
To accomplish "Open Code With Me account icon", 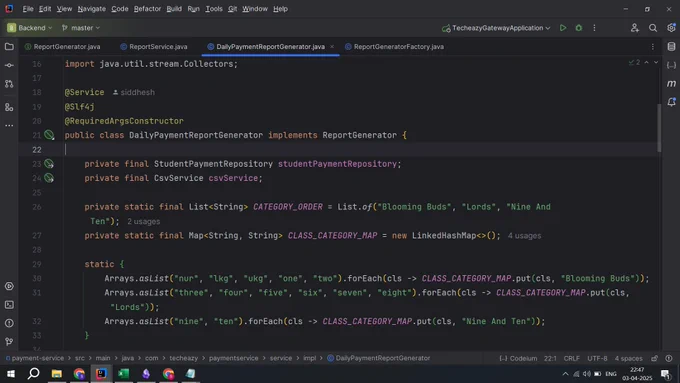I will [x=634, y=28].
